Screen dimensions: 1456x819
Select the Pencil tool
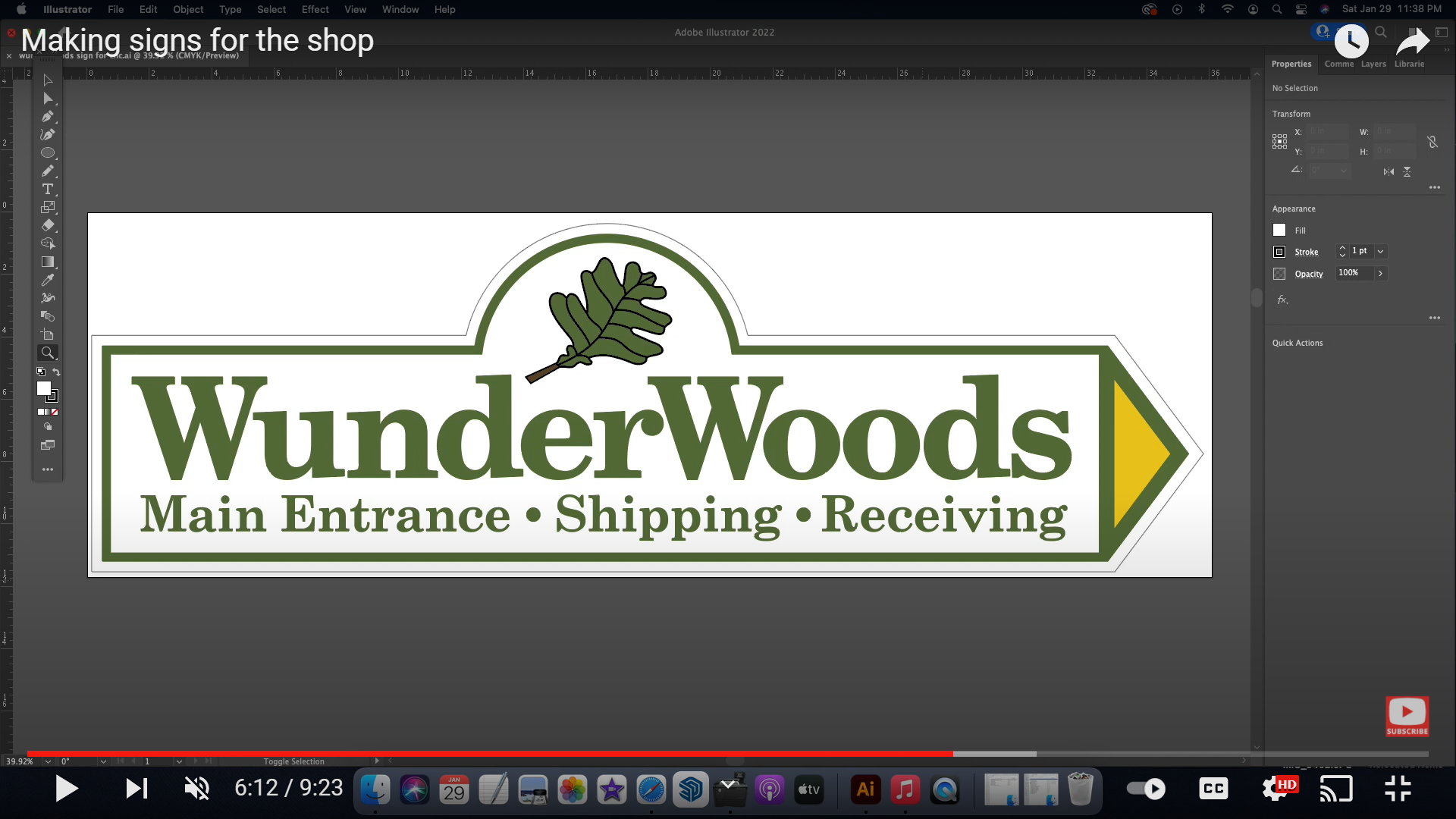48,171
